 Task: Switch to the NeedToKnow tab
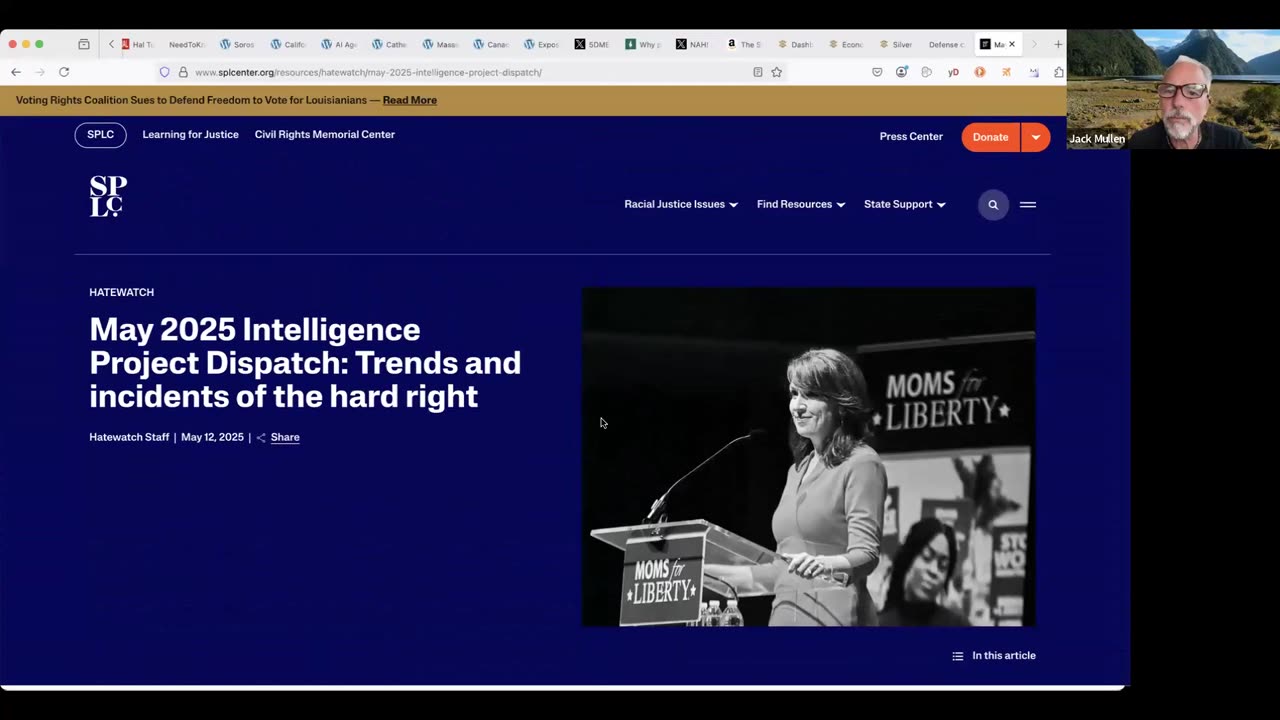click(186, 44)
